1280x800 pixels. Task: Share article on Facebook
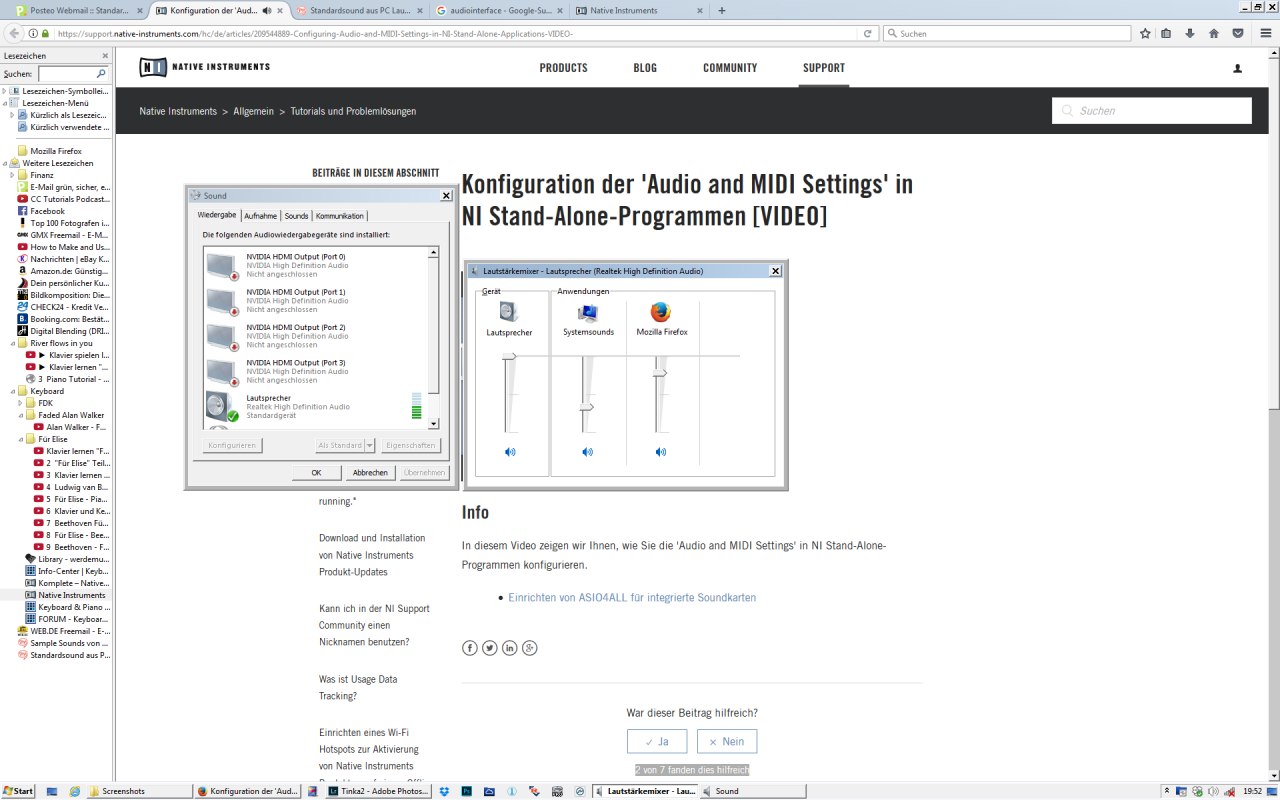click(470, 648)
